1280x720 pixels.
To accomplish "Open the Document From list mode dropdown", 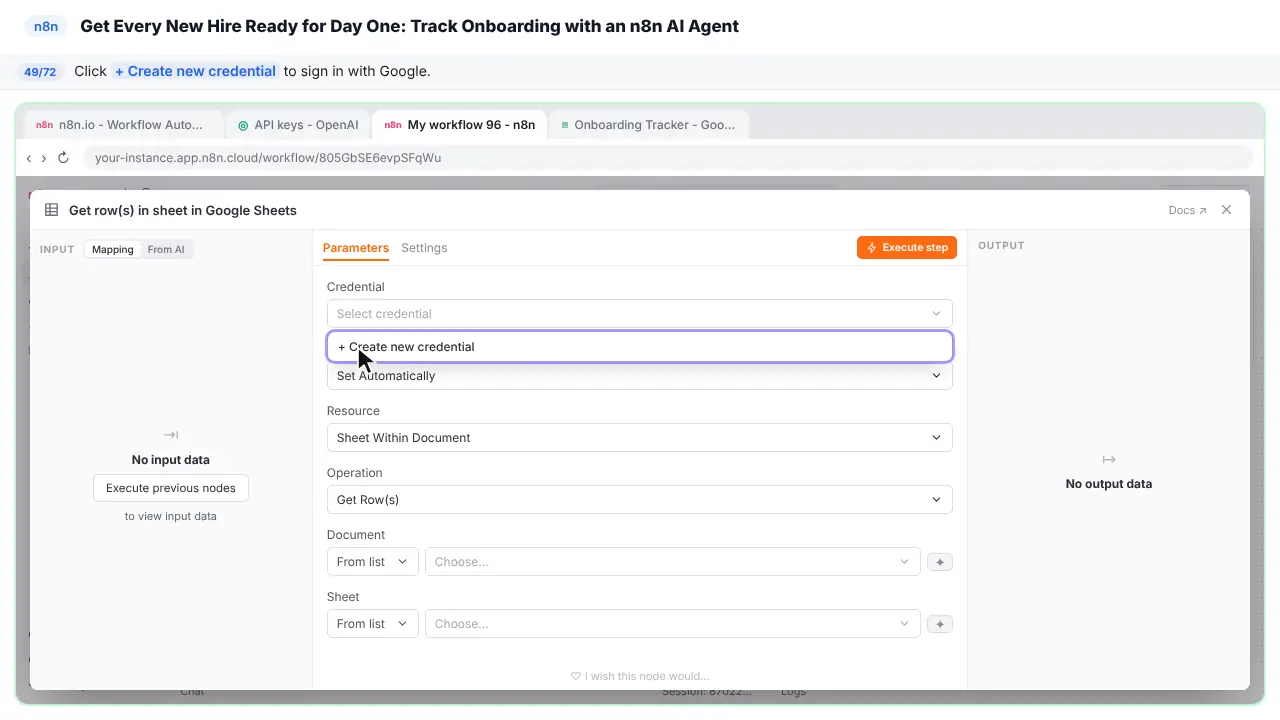I will tap(373, 562).
